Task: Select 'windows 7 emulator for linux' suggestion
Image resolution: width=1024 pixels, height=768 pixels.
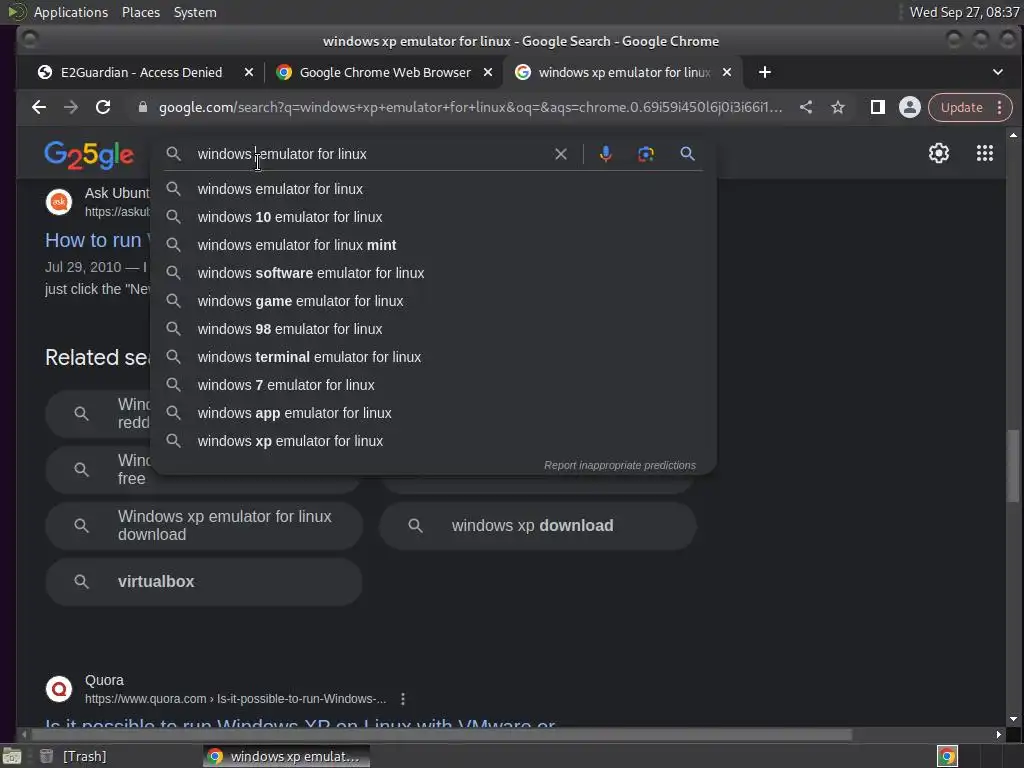Action: click(x=434, y=385)
